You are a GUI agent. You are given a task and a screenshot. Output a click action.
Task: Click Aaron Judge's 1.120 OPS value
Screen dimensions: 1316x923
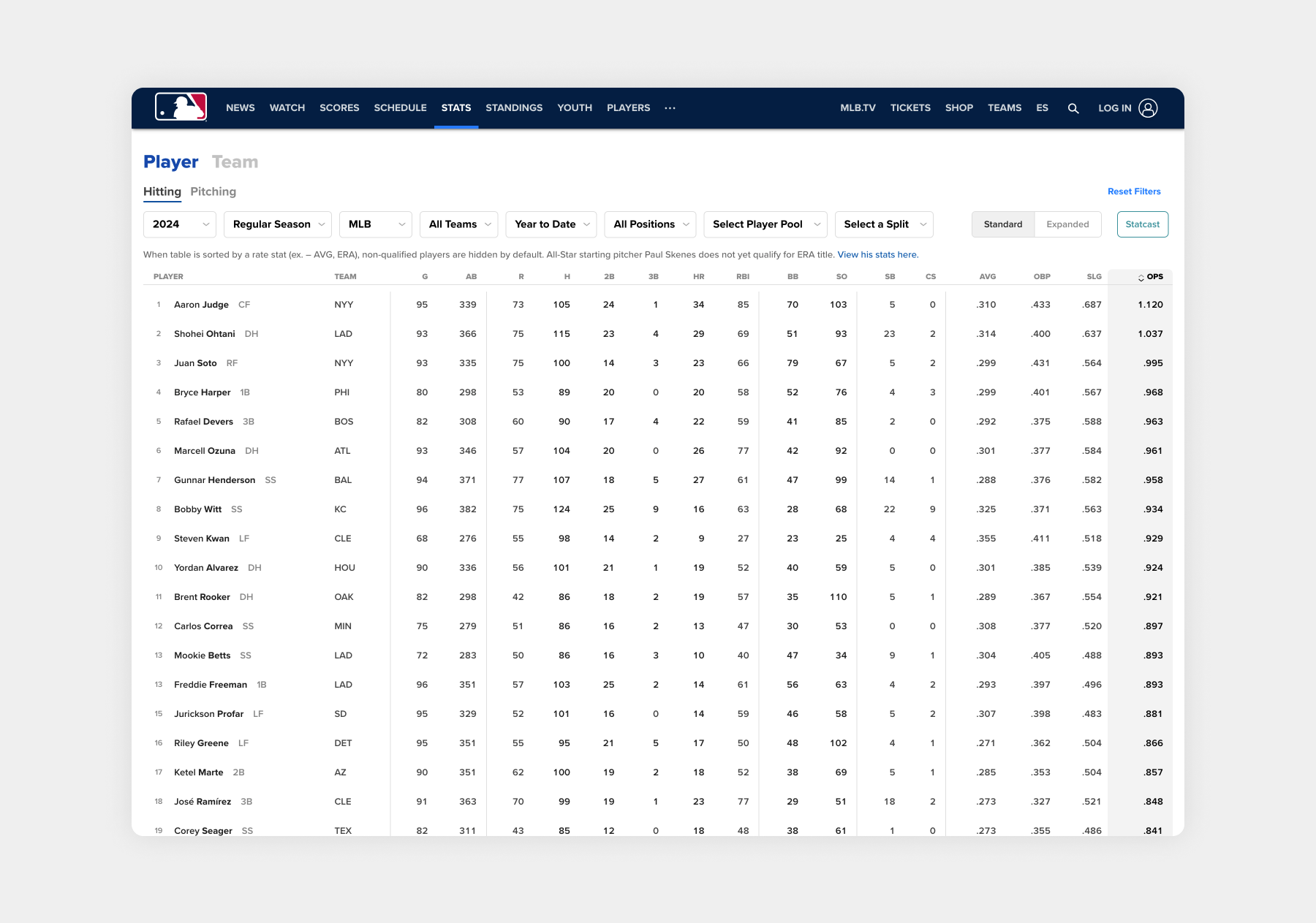[1150, 305]
